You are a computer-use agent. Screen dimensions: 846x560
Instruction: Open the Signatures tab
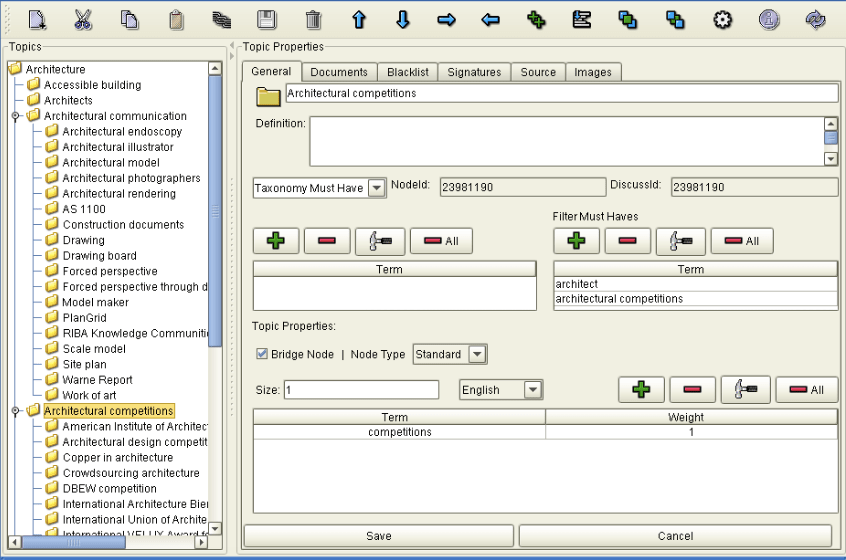point(474,72)
